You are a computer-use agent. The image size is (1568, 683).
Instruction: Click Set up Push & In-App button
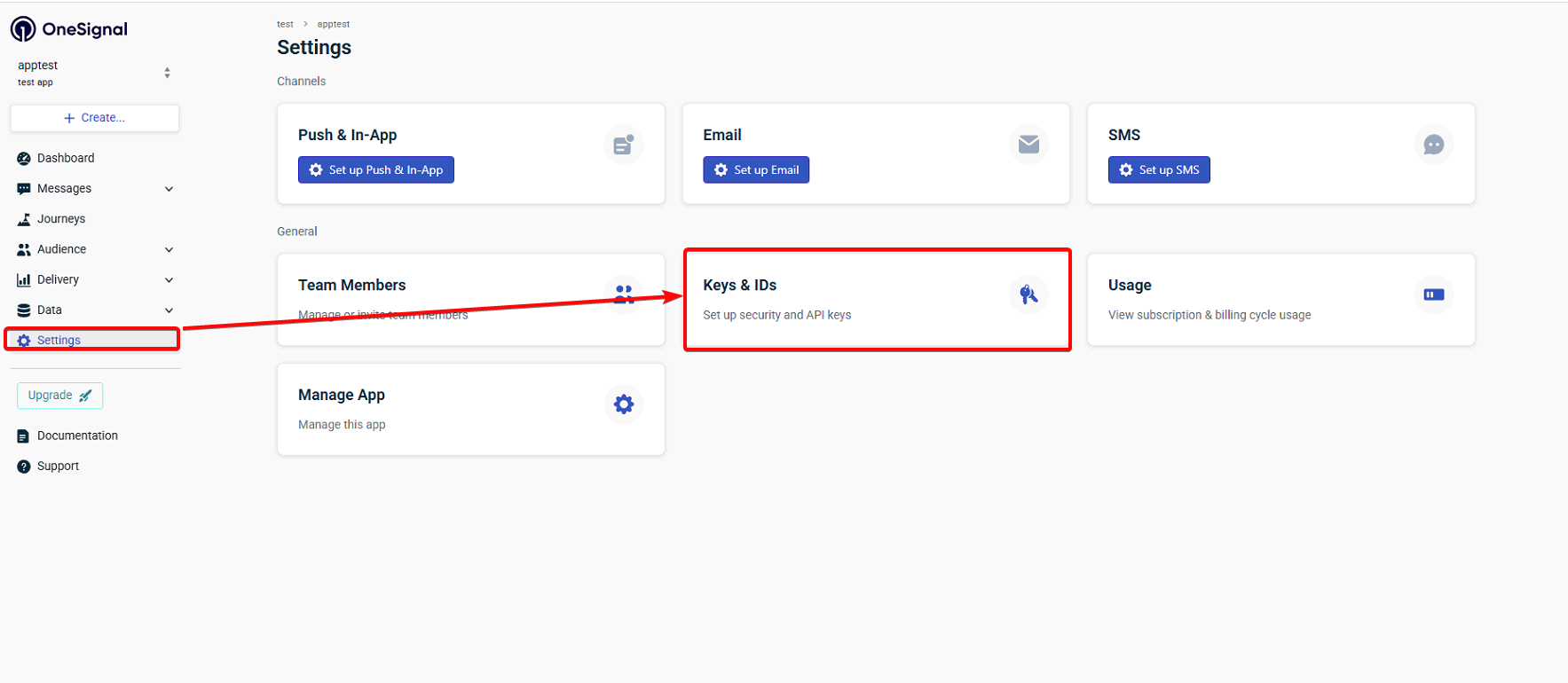[x=376, y=170]
